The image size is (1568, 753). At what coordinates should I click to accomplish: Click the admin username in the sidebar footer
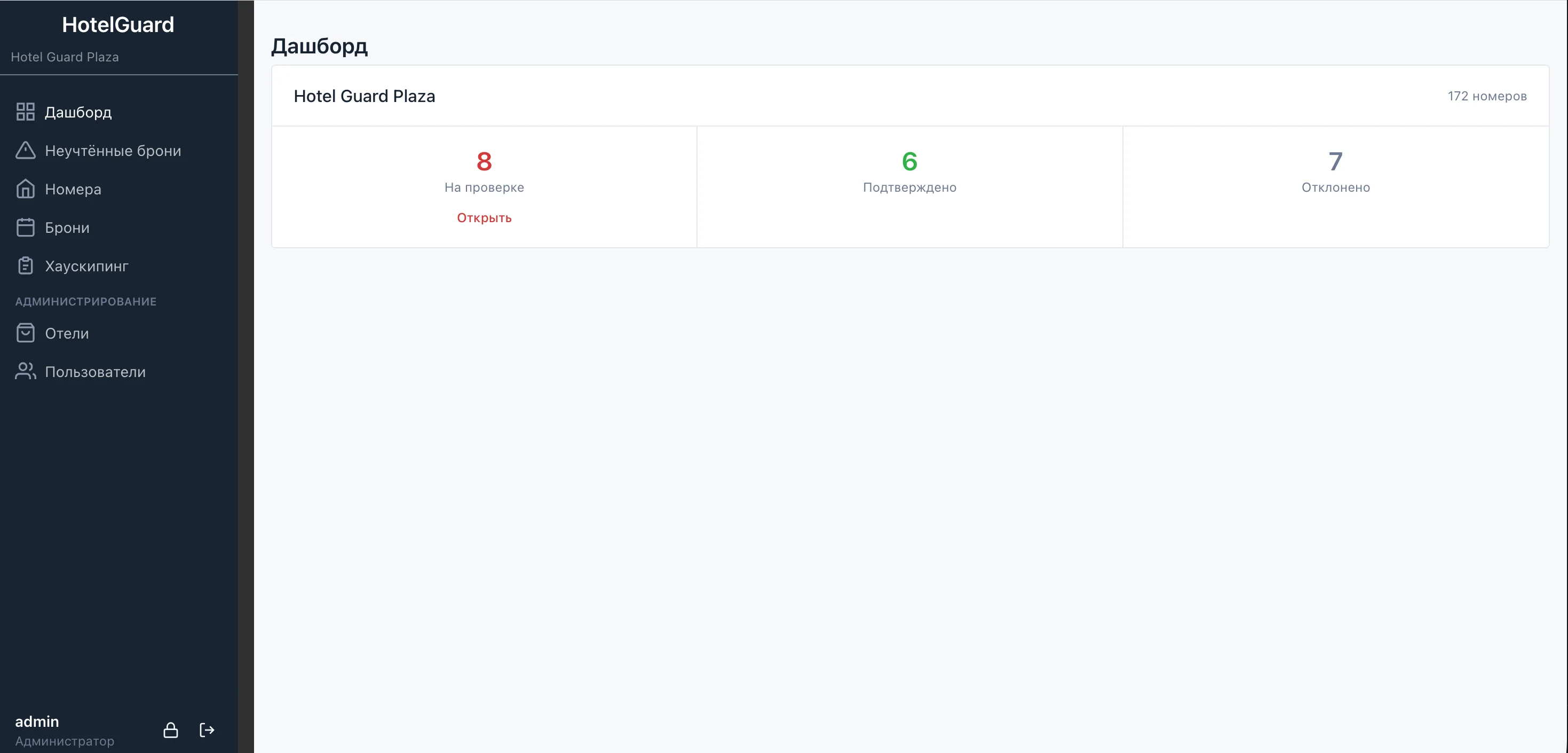pyautogui.click(x=37, y=721)
